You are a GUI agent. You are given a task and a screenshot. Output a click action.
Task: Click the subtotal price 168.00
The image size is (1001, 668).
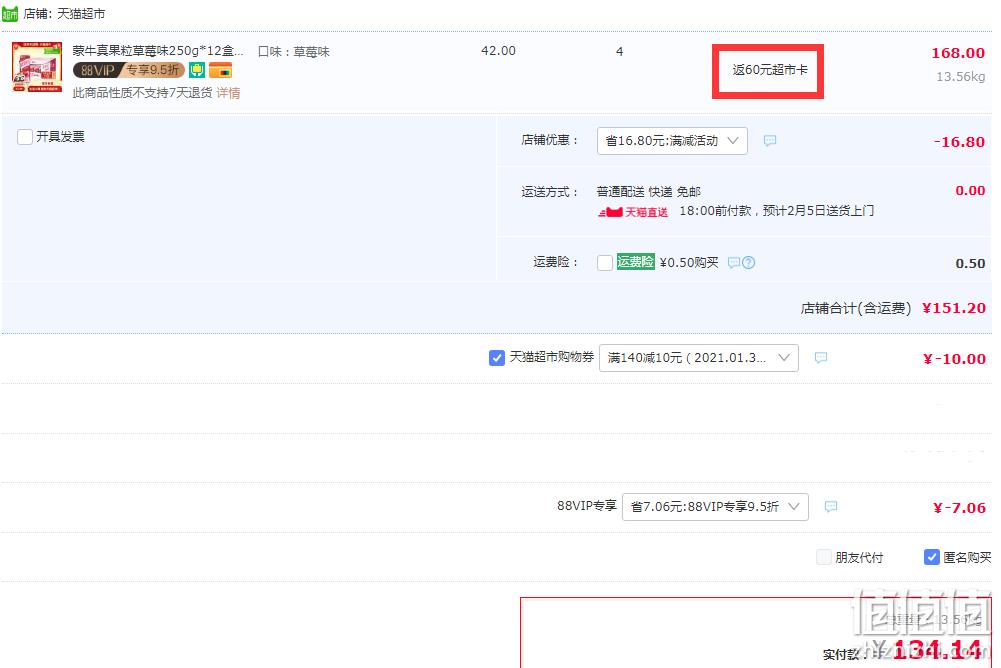click(x=958, y=53)
